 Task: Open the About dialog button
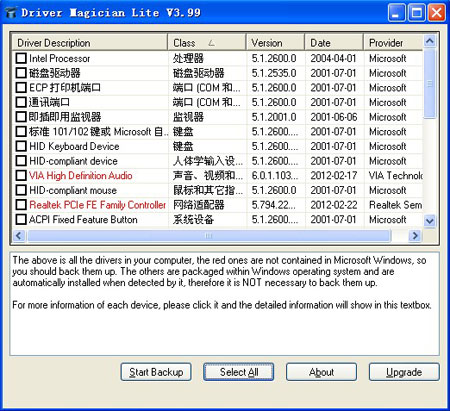point(321,372)
